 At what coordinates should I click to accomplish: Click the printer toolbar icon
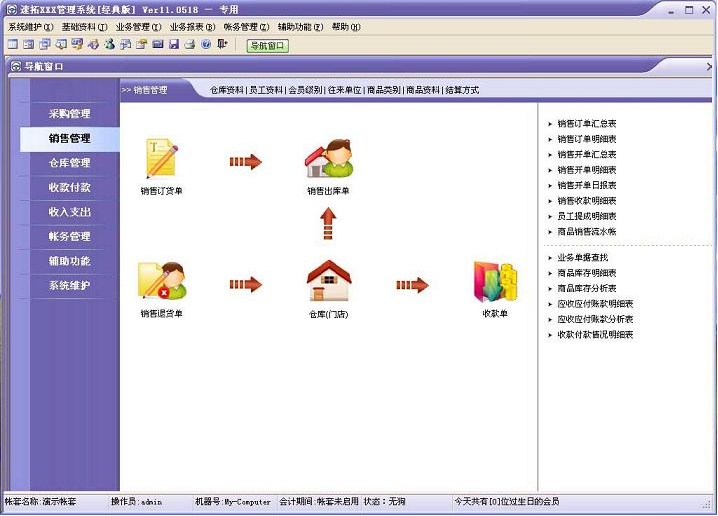190,44
